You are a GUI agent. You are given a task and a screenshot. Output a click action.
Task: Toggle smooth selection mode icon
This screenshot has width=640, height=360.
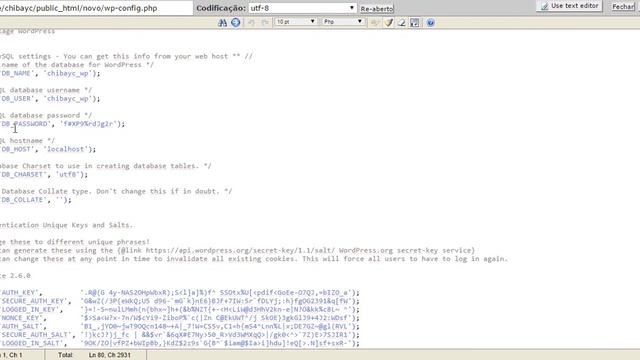[374, 22]
